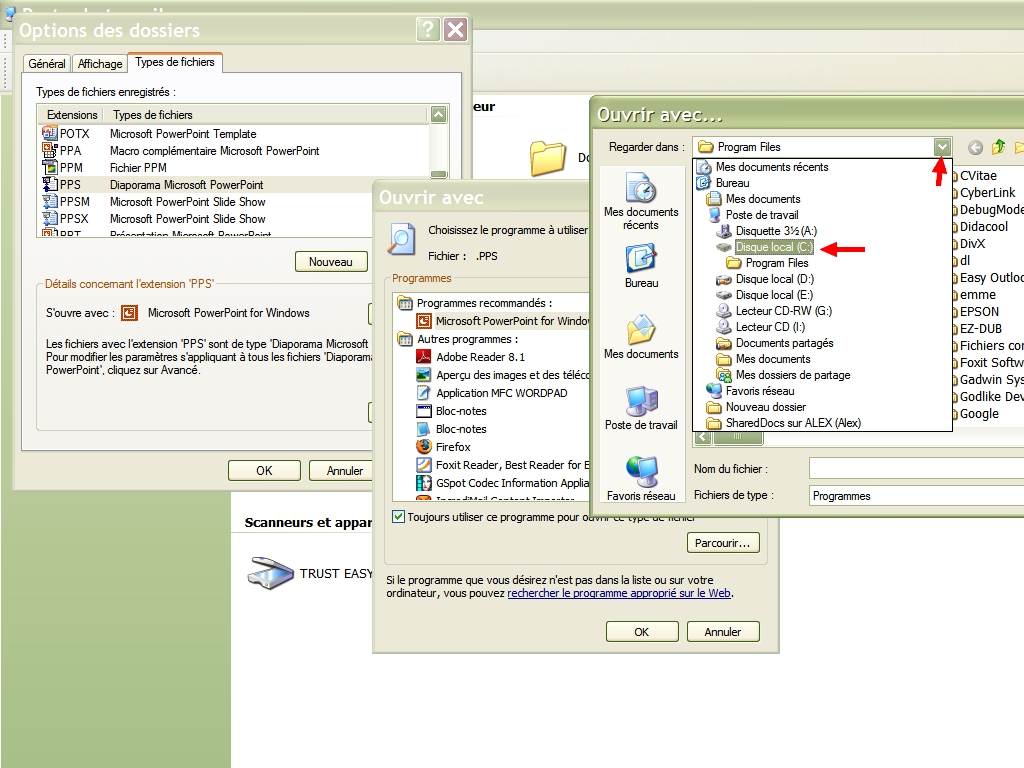Switch to the Général tab
Screen dimensions: 1024x768
(x=47, y=64)
